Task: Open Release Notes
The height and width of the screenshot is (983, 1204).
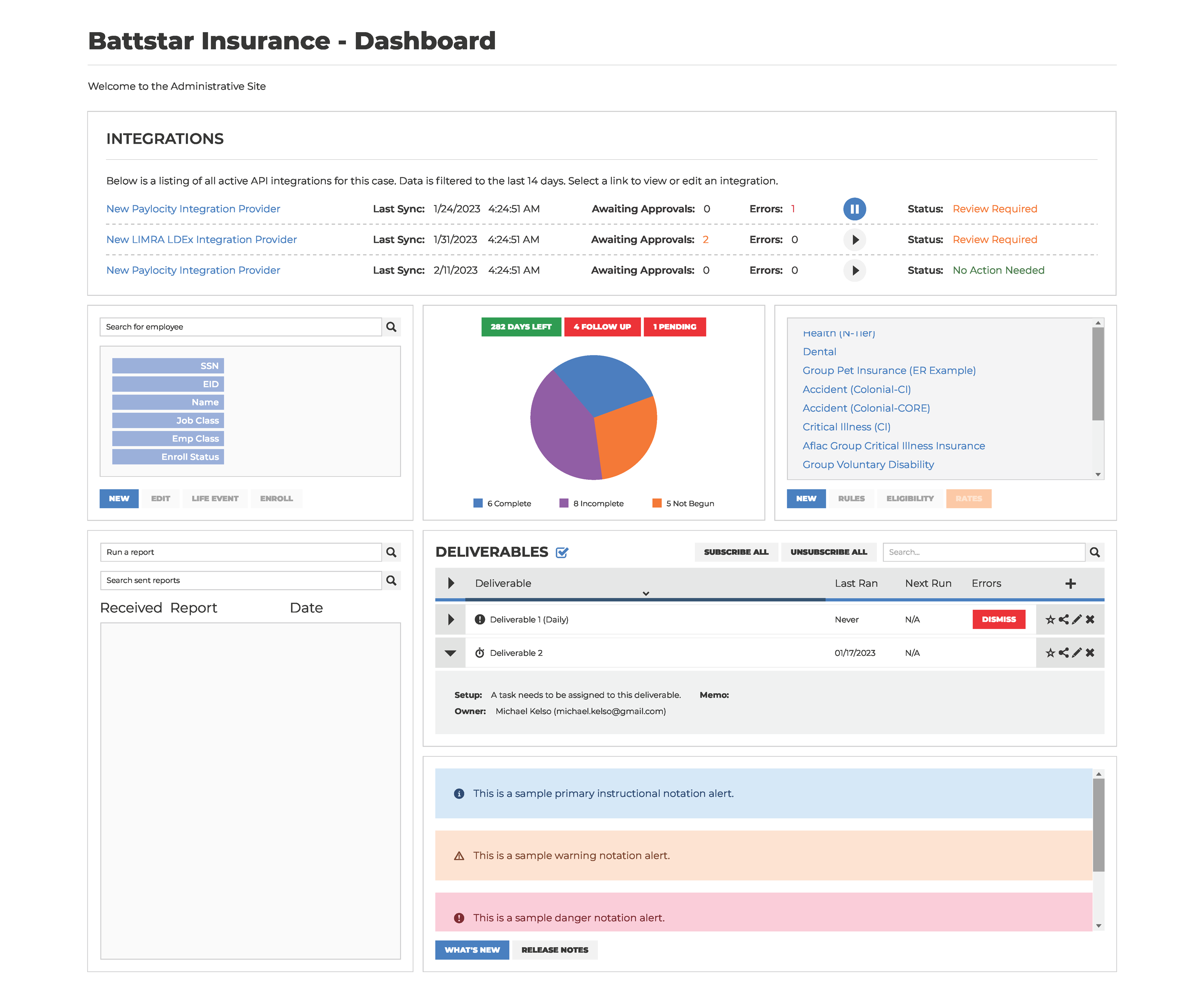Action: click(555, 950)
